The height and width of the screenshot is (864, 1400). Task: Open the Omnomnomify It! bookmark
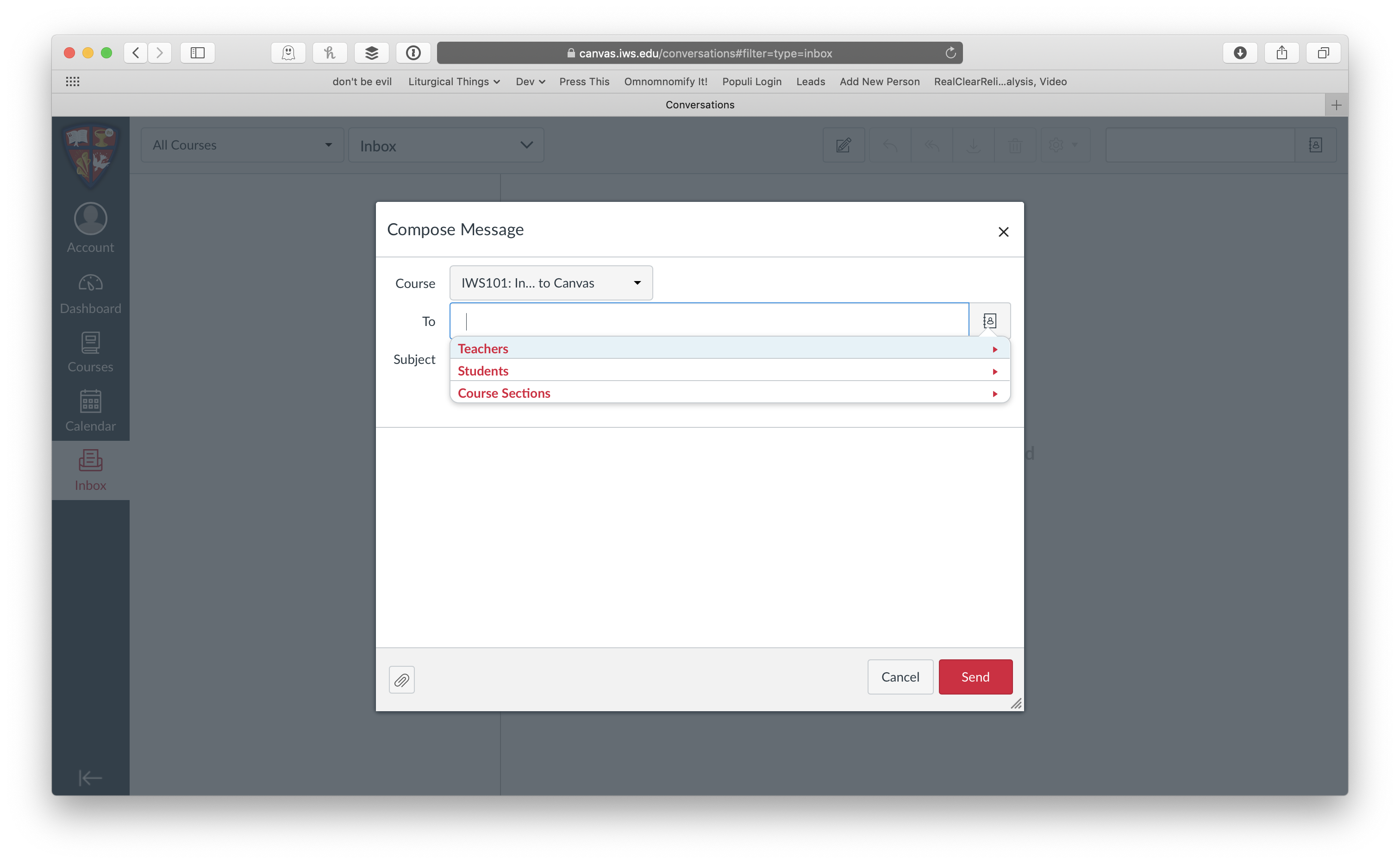coord(665,81)
